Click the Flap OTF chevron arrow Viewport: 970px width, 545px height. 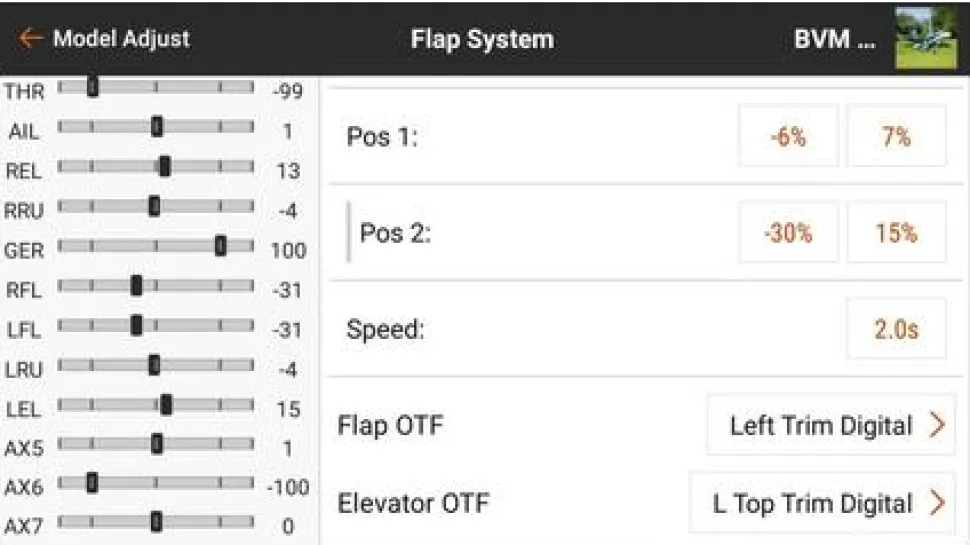coord(937,426)
